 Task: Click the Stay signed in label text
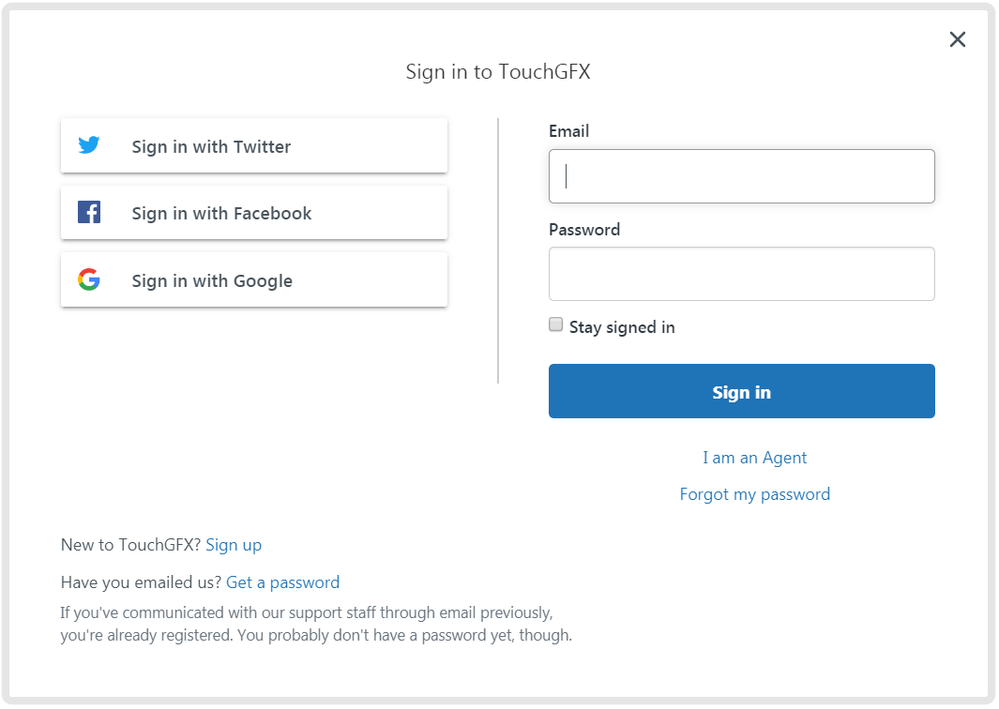point(622,327)
